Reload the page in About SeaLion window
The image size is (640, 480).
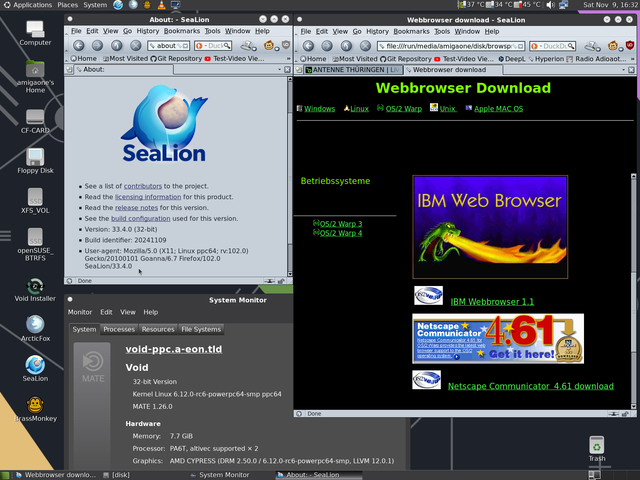point(116,46)
